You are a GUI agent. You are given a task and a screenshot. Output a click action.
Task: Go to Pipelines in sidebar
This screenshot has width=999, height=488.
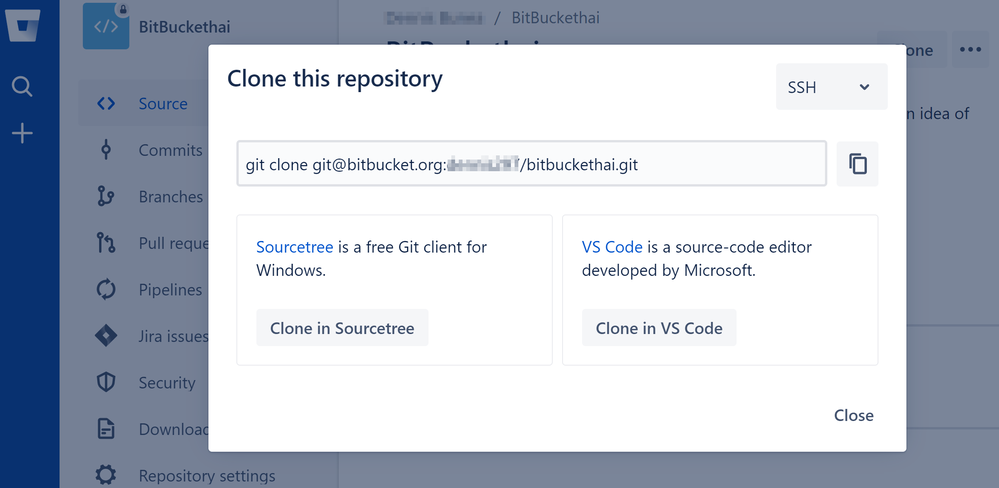tap(170, 290)
